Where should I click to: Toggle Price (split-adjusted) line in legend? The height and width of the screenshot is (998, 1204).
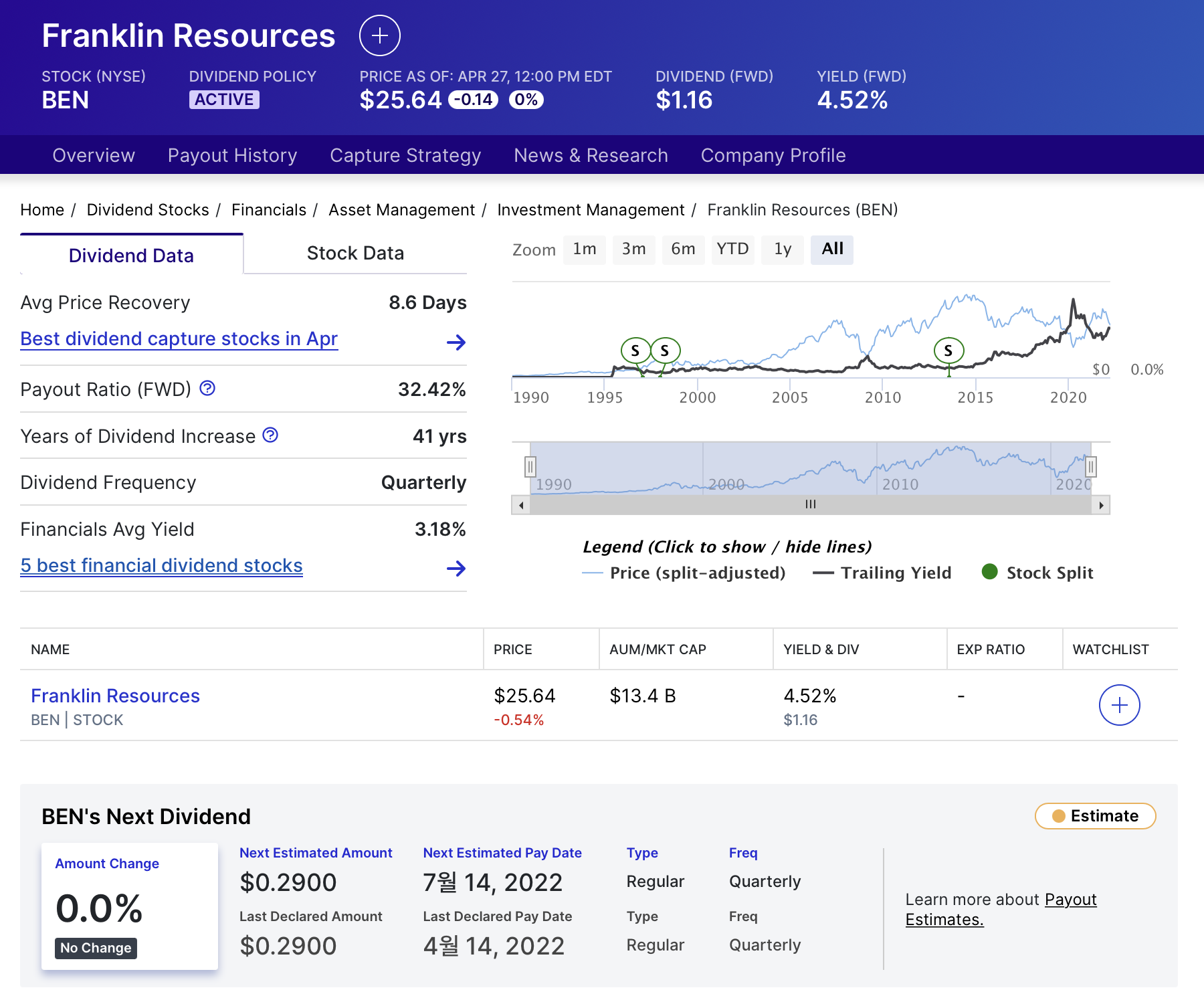pos(684,573)
